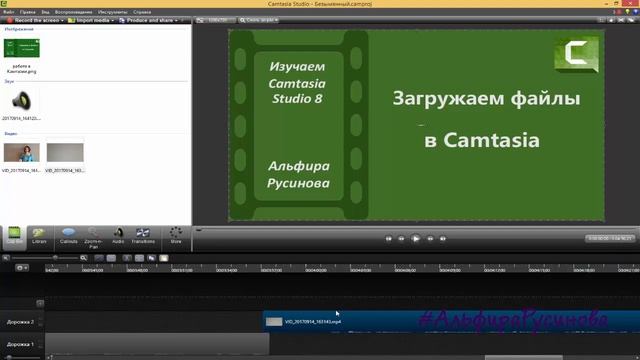Click the blue icon right of the light bulb

click(636, 12)
